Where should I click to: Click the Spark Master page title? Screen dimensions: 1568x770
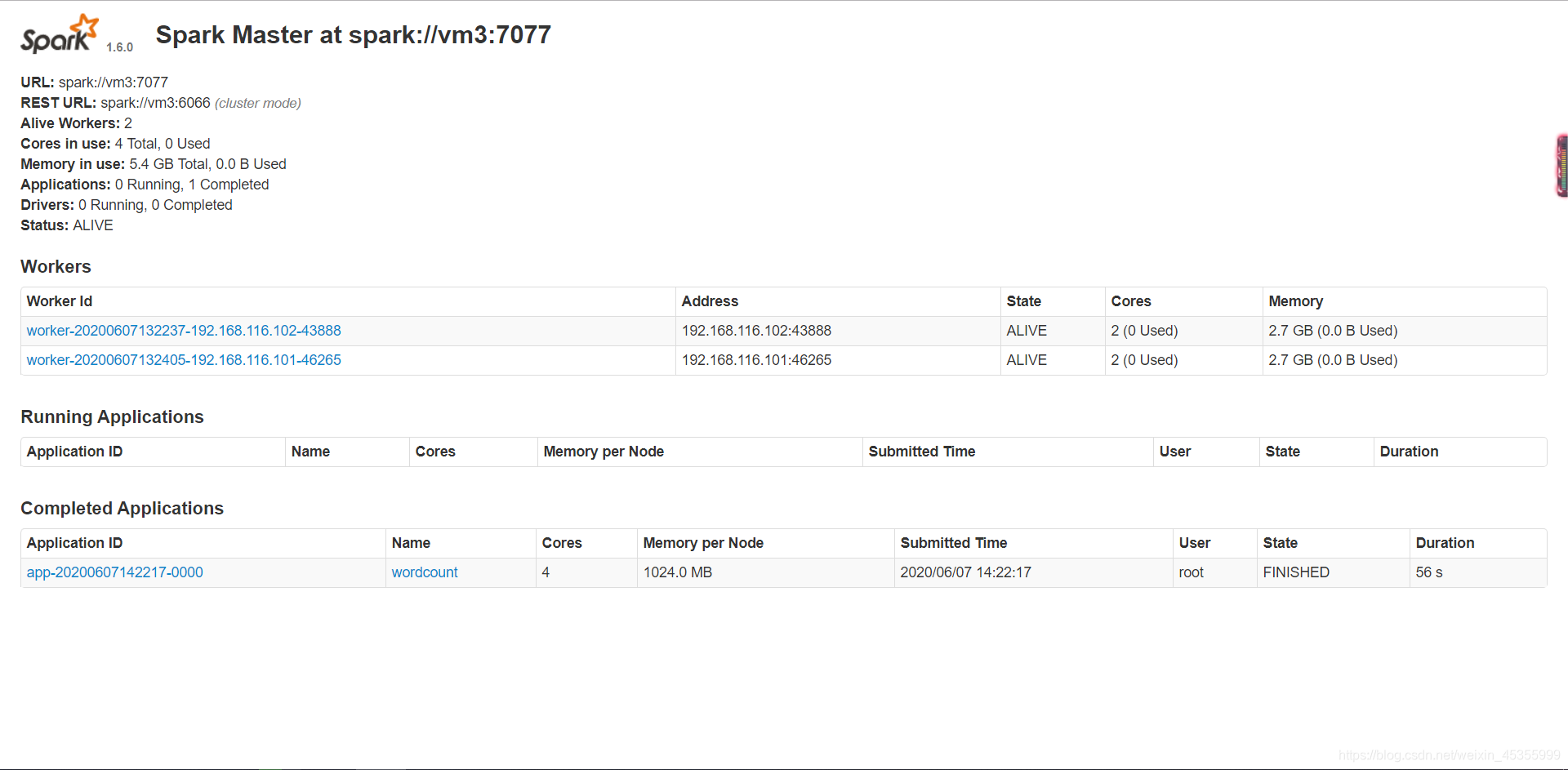354,35
